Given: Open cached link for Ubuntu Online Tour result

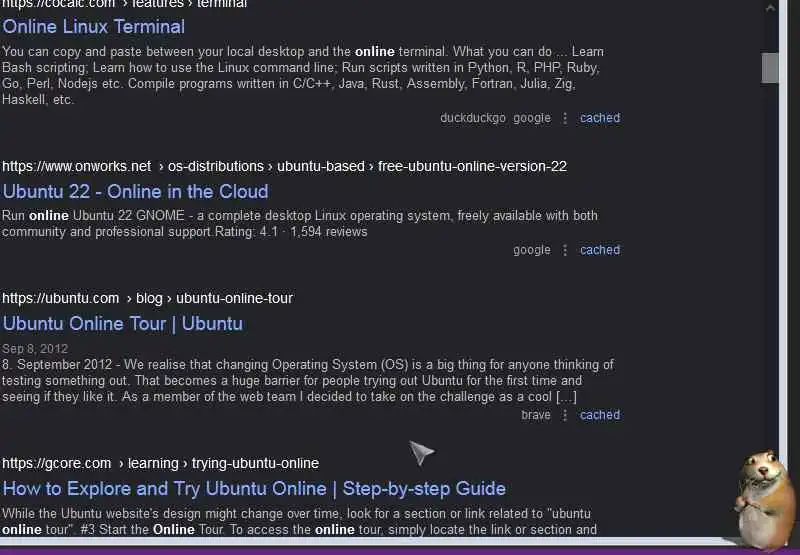Looking at the screenshot, I should point(600,415).
